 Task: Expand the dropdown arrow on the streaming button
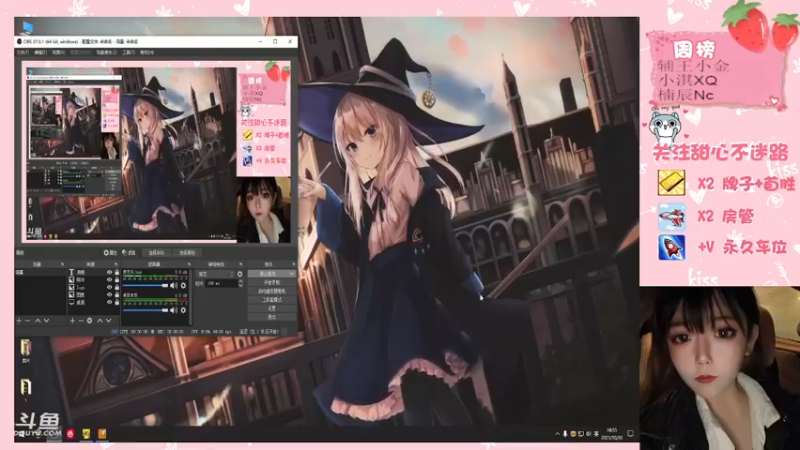point(292,274)
